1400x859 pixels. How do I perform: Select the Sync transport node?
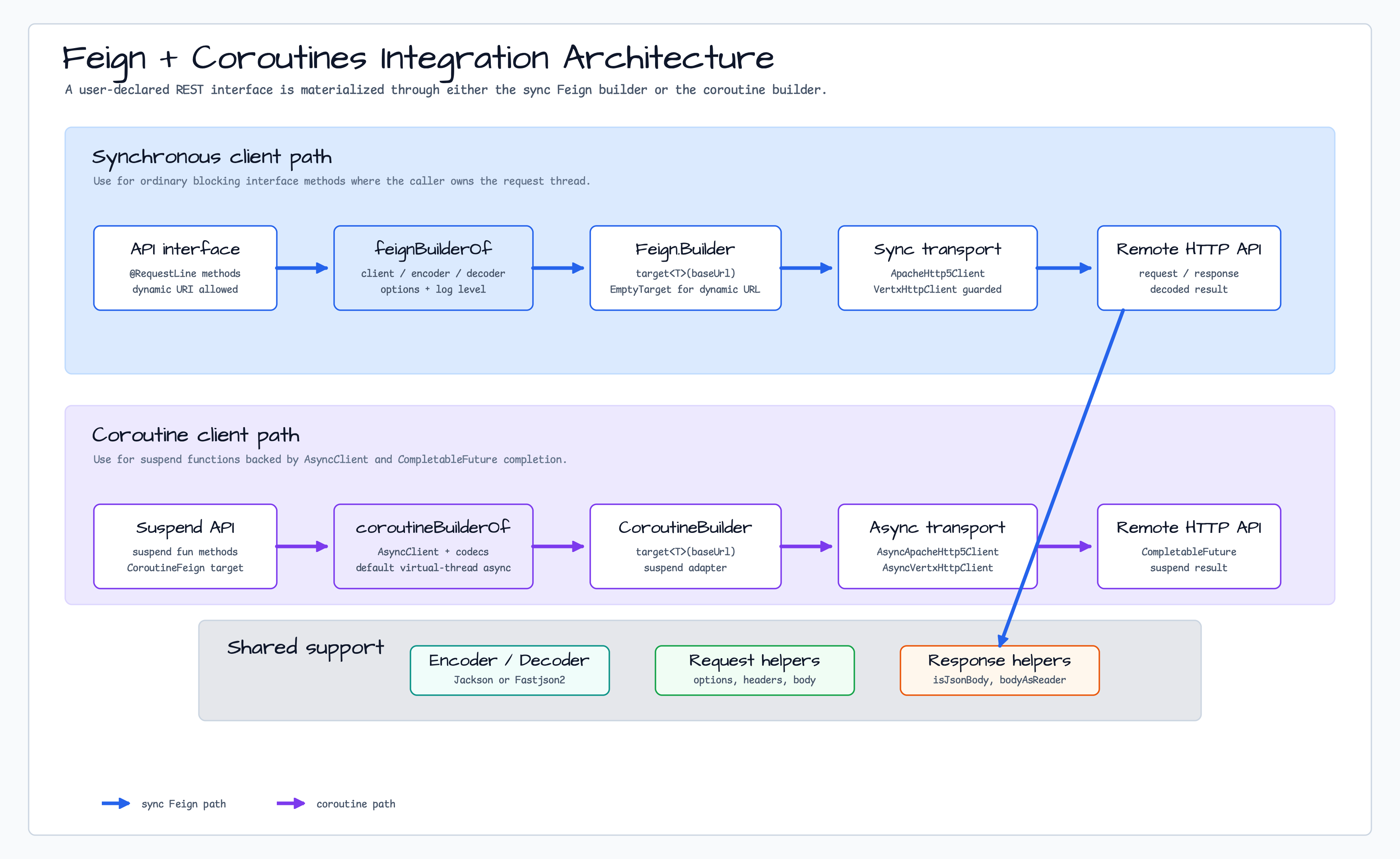(937, 268)
